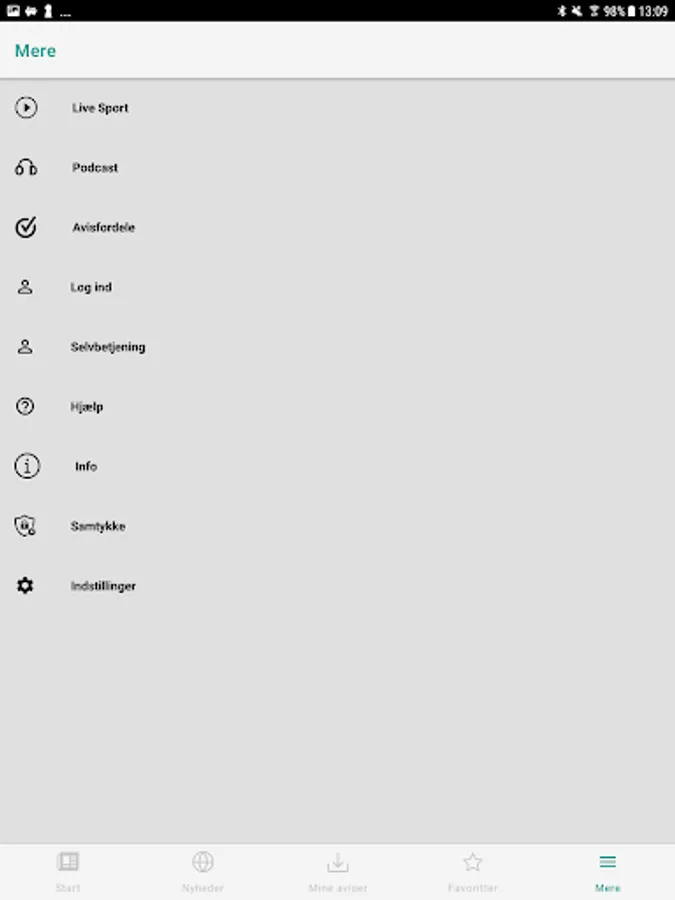675x900 pixels.
Task: Switch to the Start tab
Action: point(68,872)
